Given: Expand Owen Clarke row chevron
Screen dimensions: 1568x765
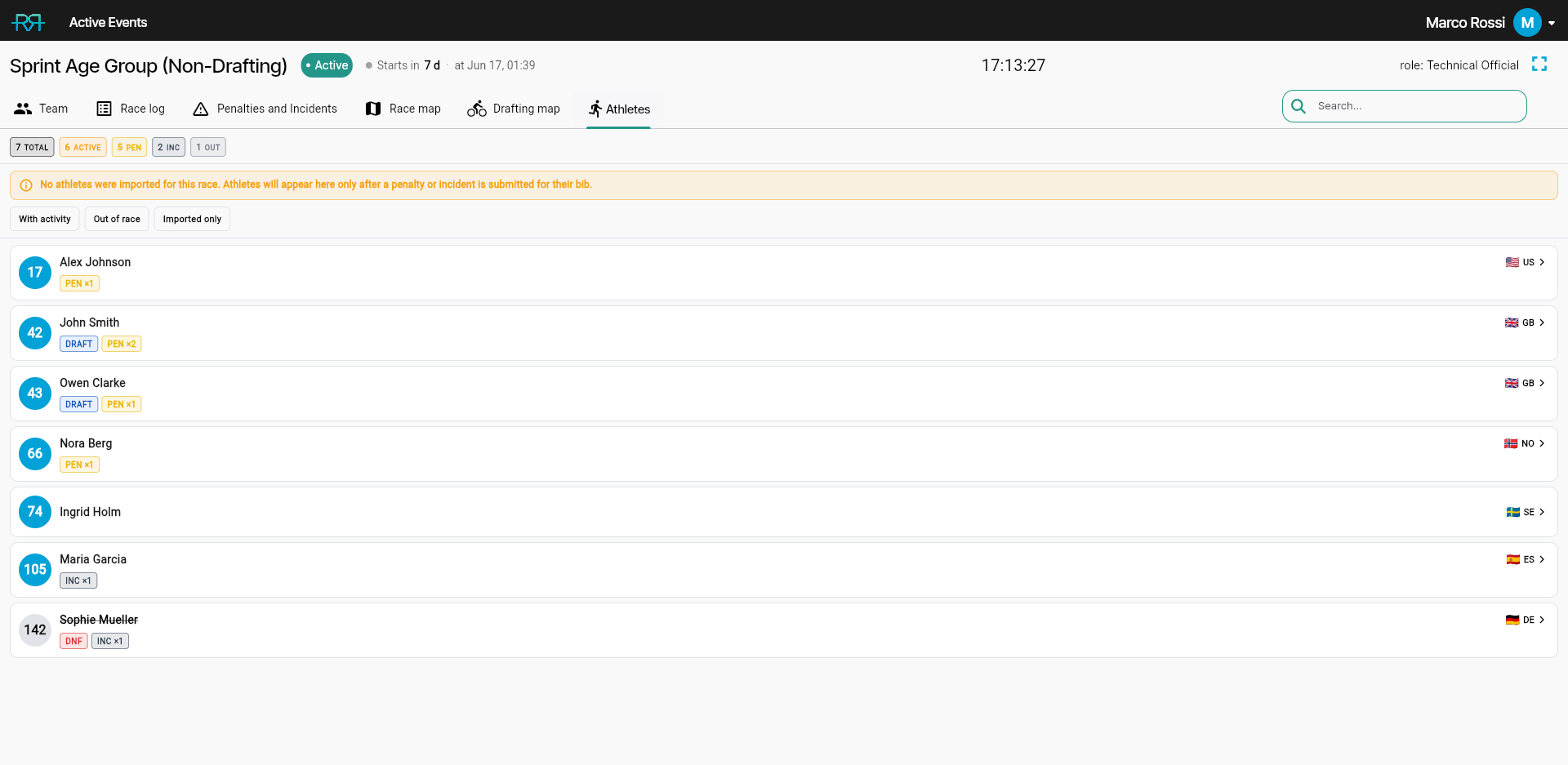Looking at the screenshot, I should pyautogui.click(x=1542, y=383).
